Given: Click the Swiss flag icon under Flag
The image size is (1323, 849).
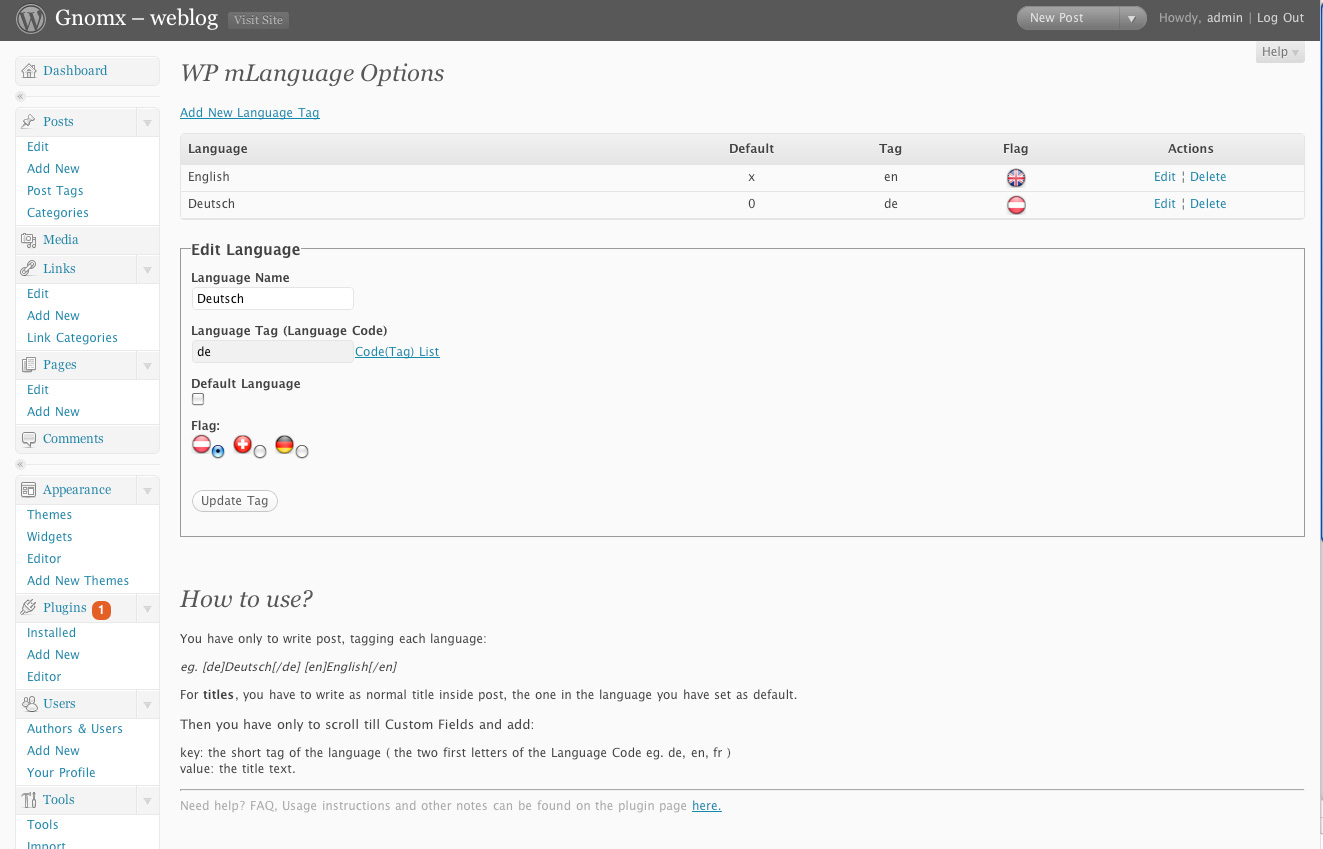Looking at the screenshot, I should (x=242, y=445).
